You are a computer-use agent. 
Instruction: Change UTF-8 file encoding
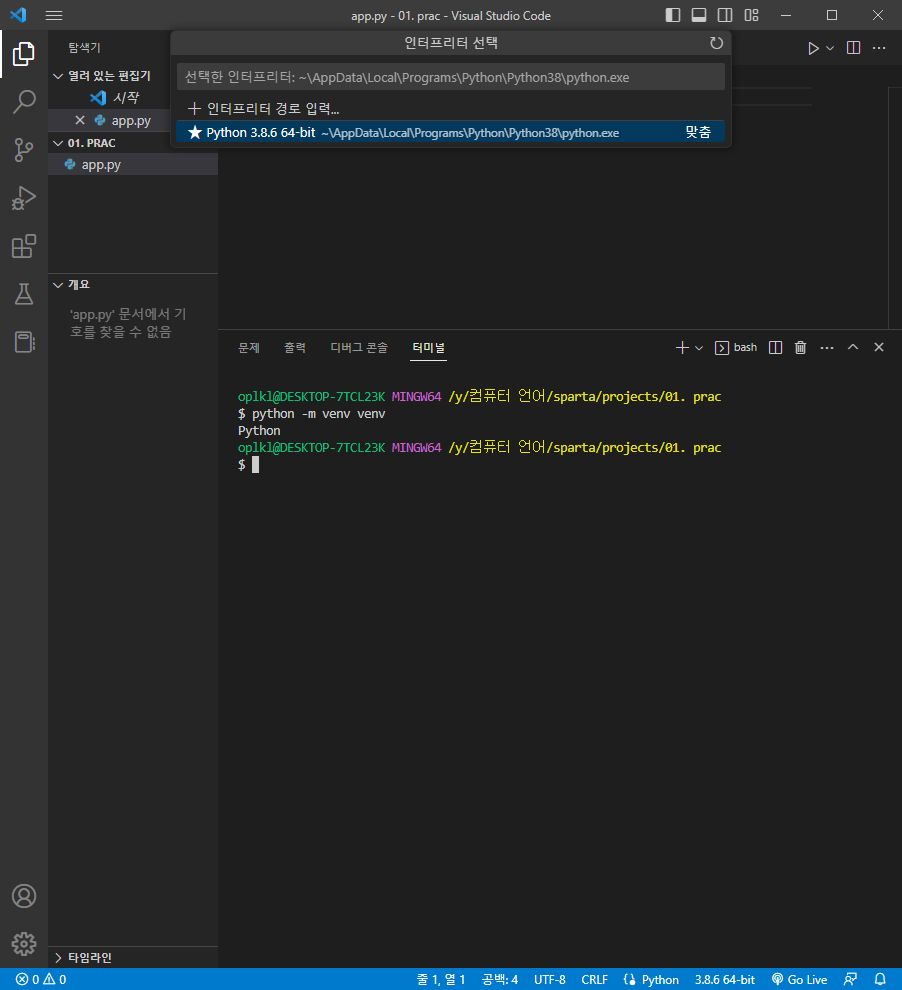(550, 979)
